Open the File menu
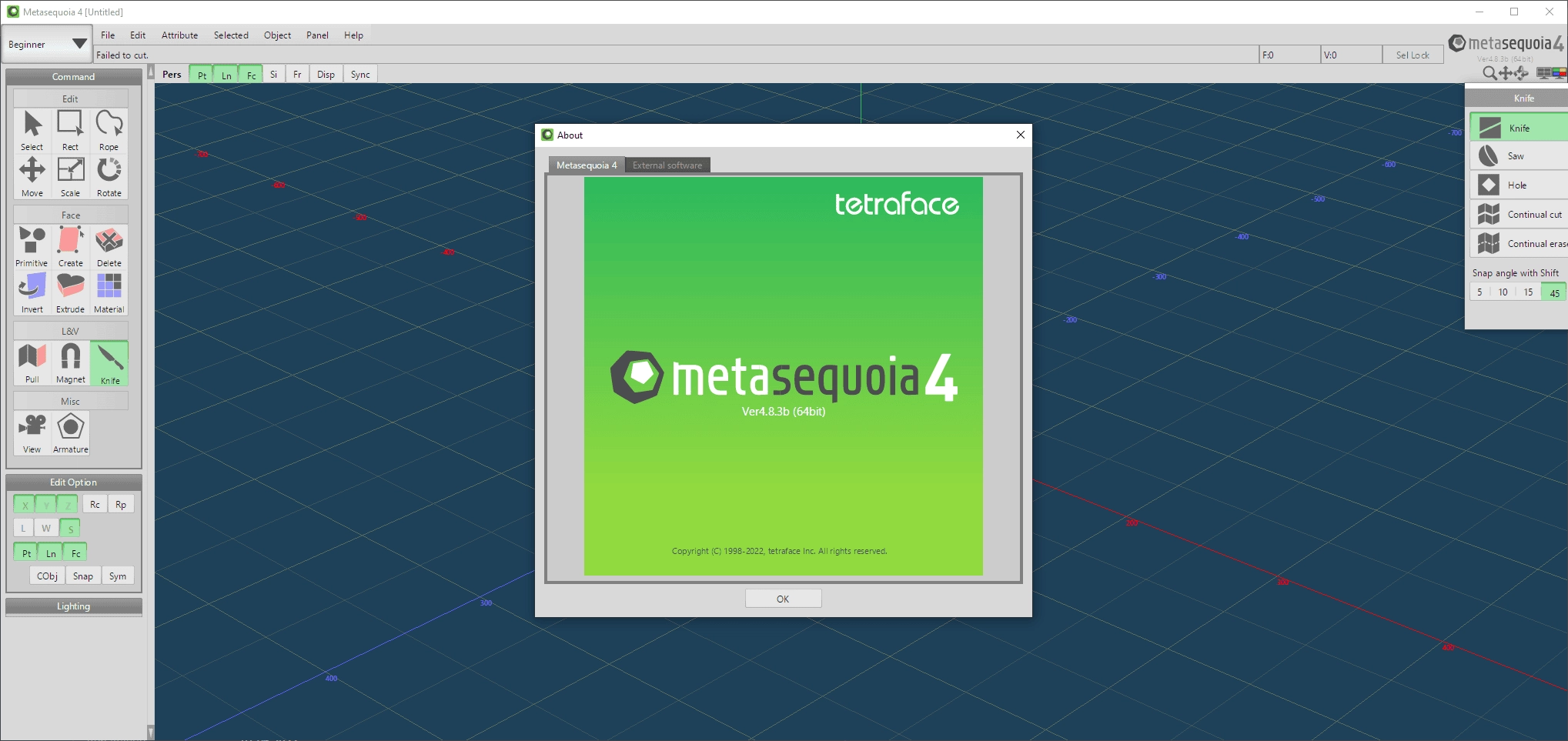This screenshot has width=1568, height=741. [x=108, y=35]
